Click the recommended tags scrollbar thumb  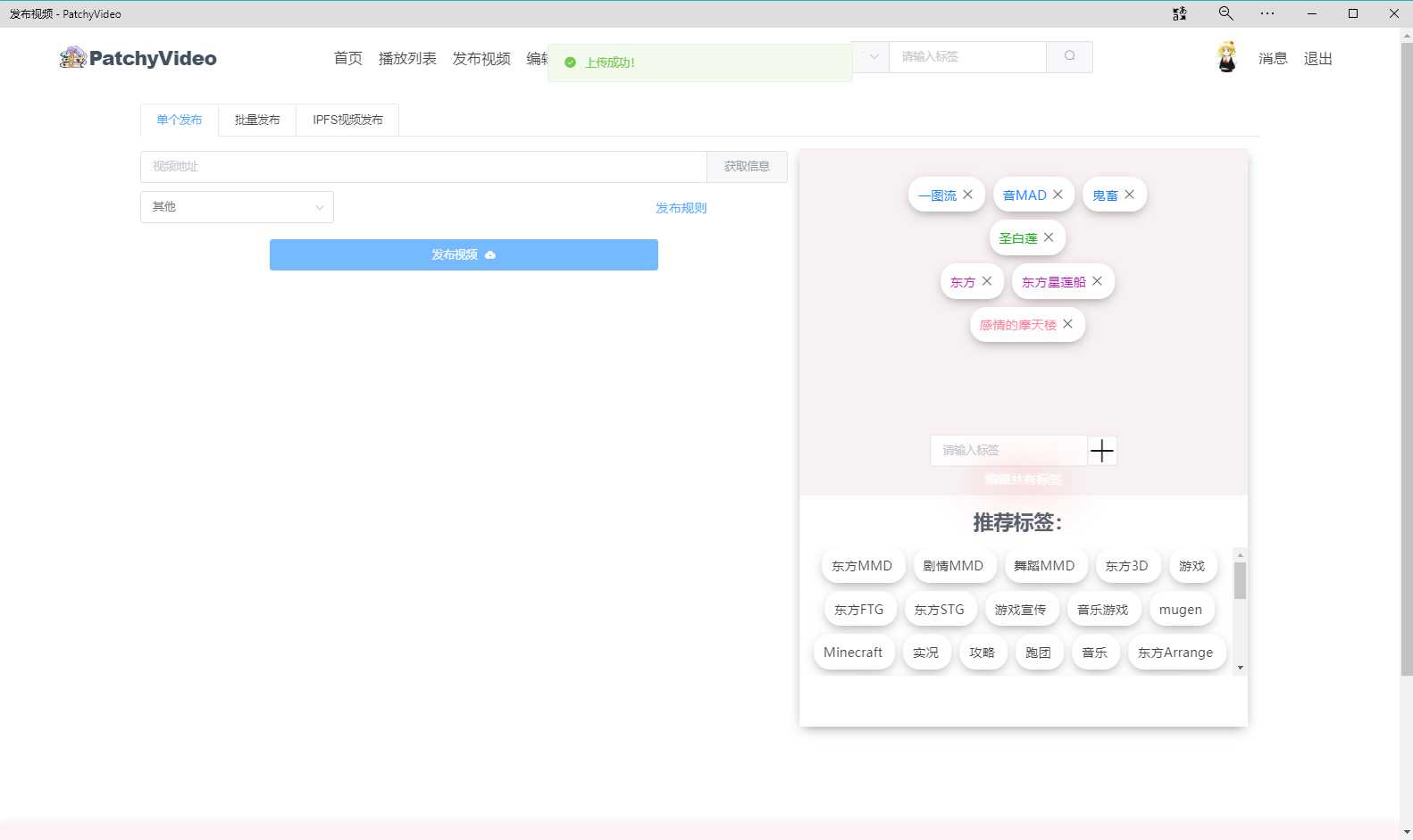tap(1240, 580)
